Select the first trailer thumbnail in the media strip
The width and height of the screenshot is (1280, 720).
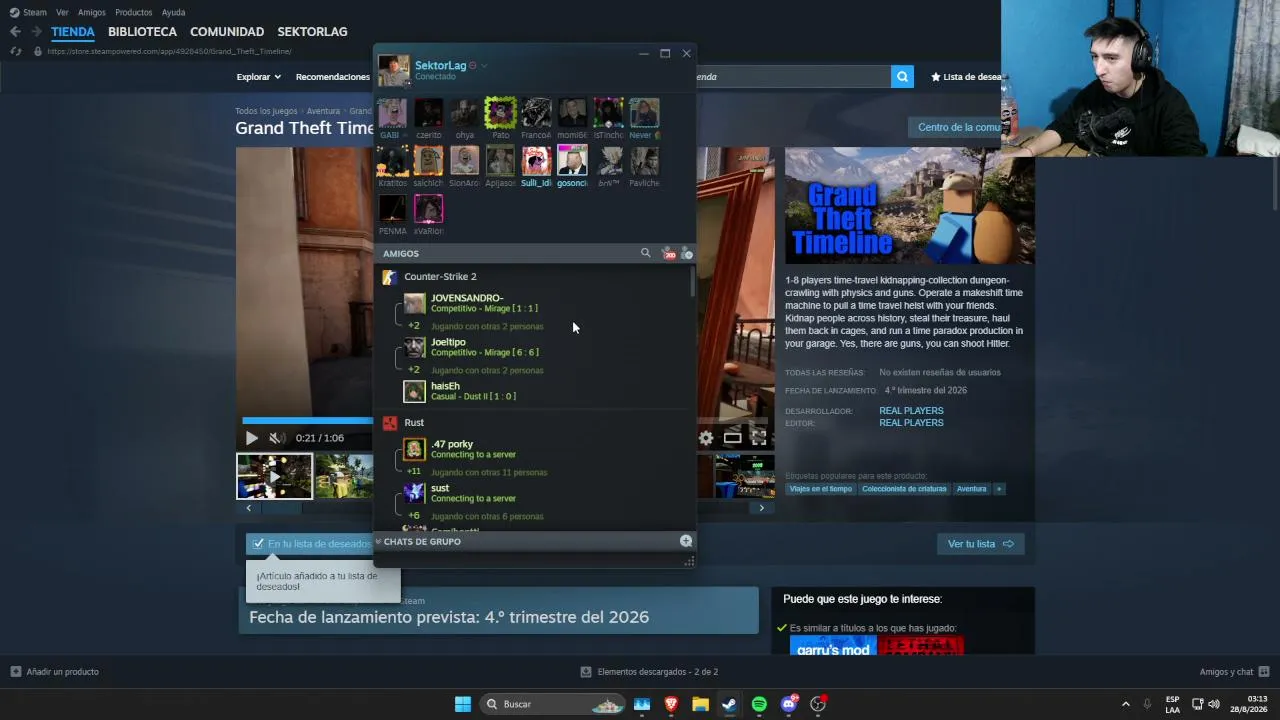[x=274, y=476]
